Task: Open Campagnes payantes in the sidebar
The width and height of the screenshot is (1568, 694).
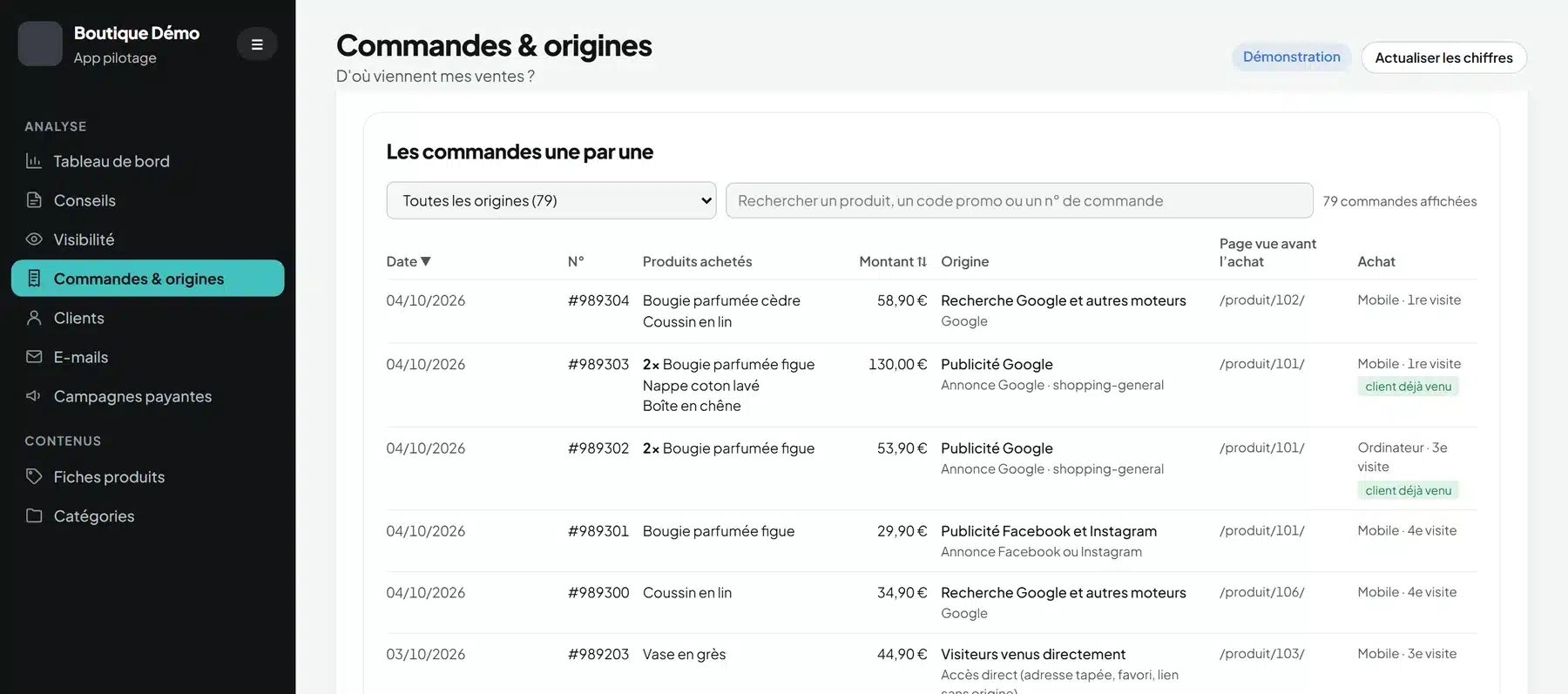Action: 148,396
